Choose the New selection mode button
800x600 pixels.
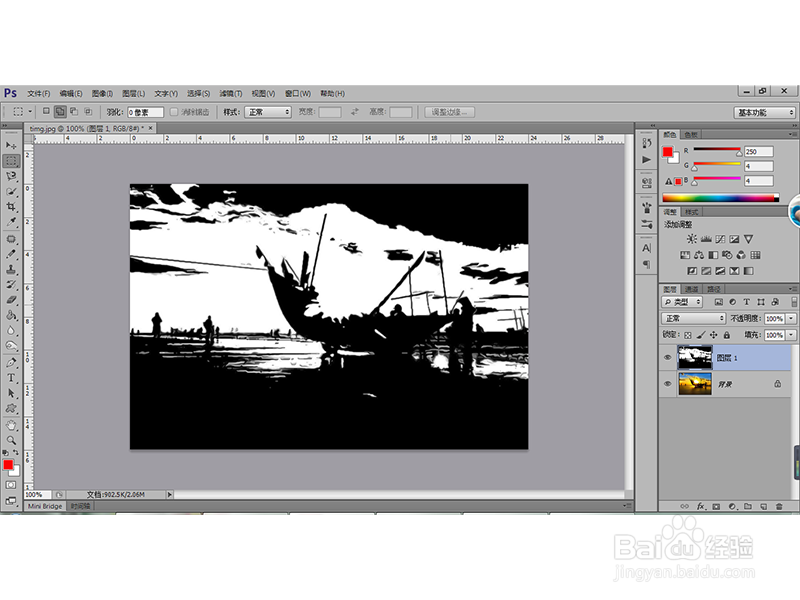[x=46, y=111]
